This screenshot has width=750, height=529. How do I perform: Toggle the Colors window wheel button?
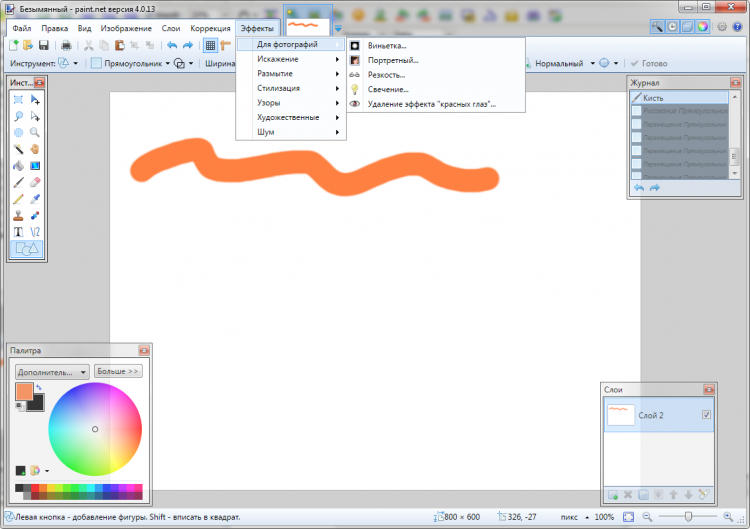click(x=703, y=27)
